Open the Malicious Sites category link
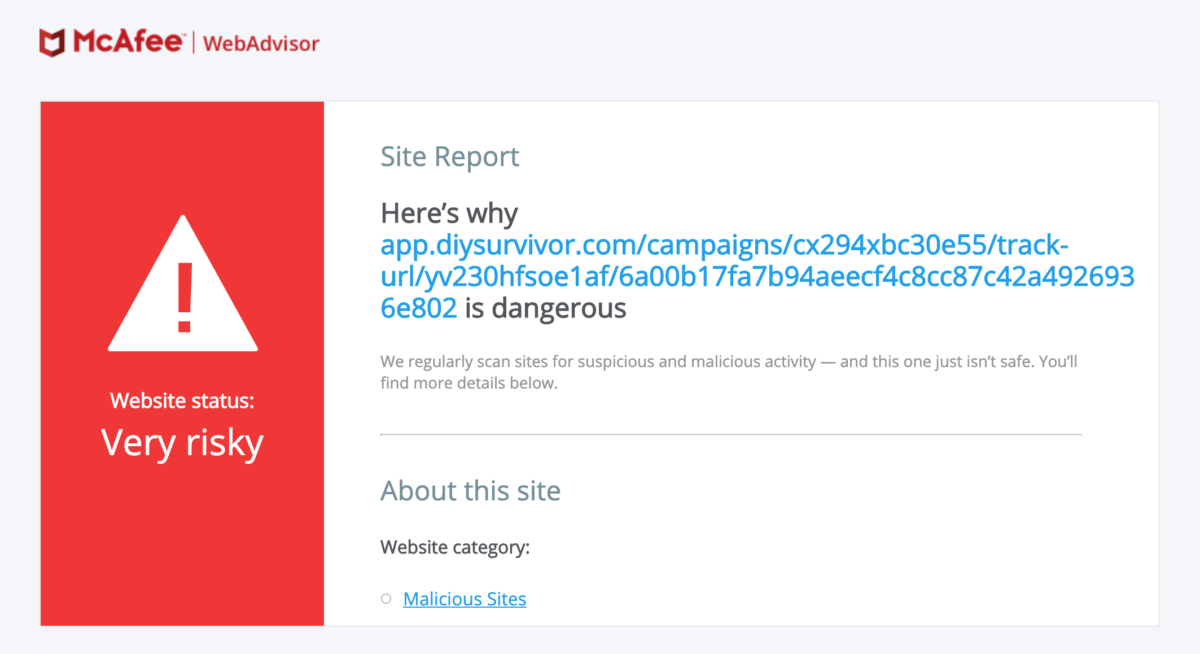The width and height of the screenshot is (1200, 654). click(x=464, y=599)
